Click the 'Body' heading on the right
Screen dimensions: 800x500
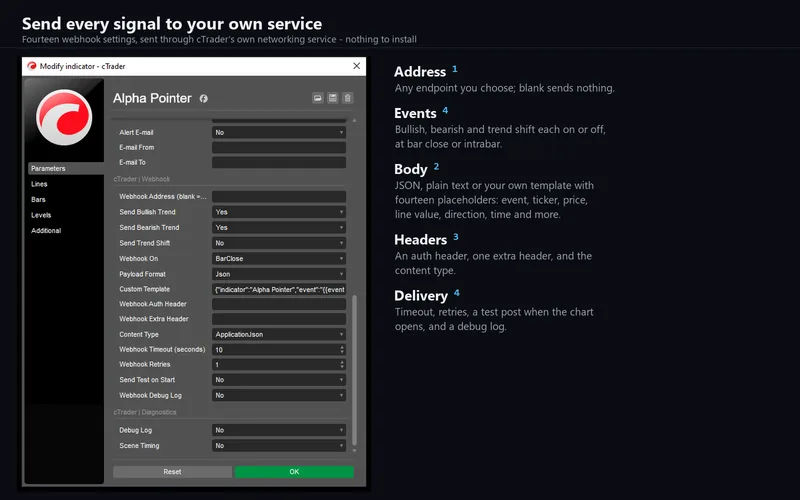point(411,169)
